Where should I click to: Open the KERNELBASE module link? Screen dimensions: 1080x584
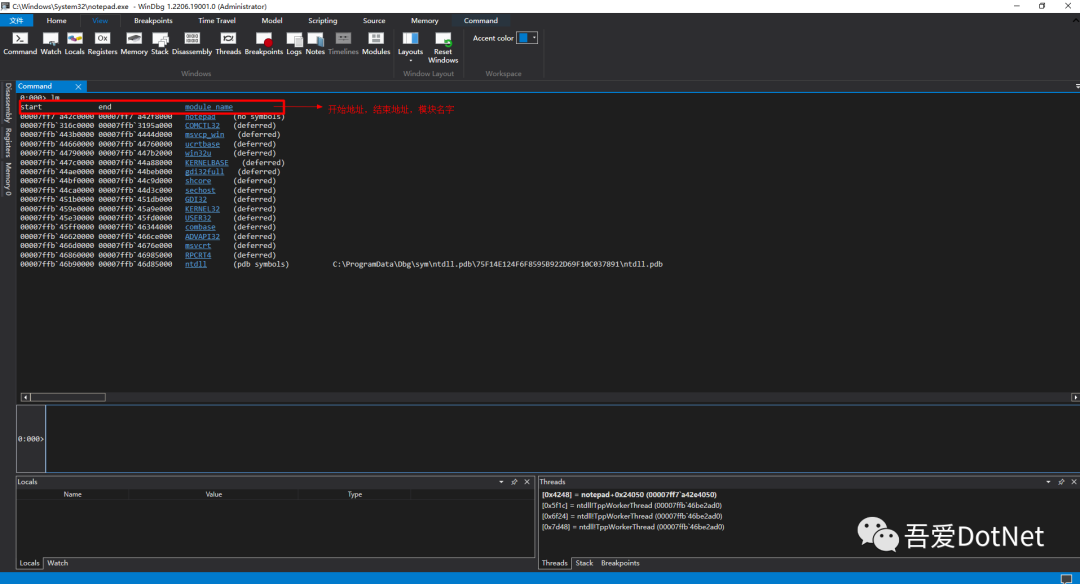click(x=206, y=163)
